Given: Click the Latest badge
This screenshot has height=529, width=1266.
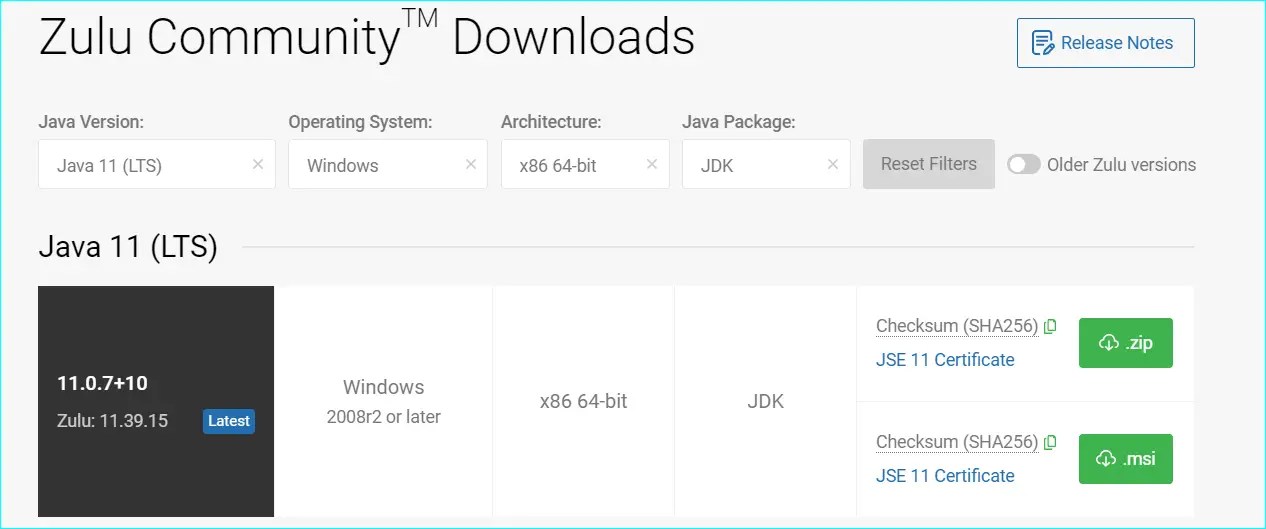Looking at the screenshot, I should coord(229,421).
